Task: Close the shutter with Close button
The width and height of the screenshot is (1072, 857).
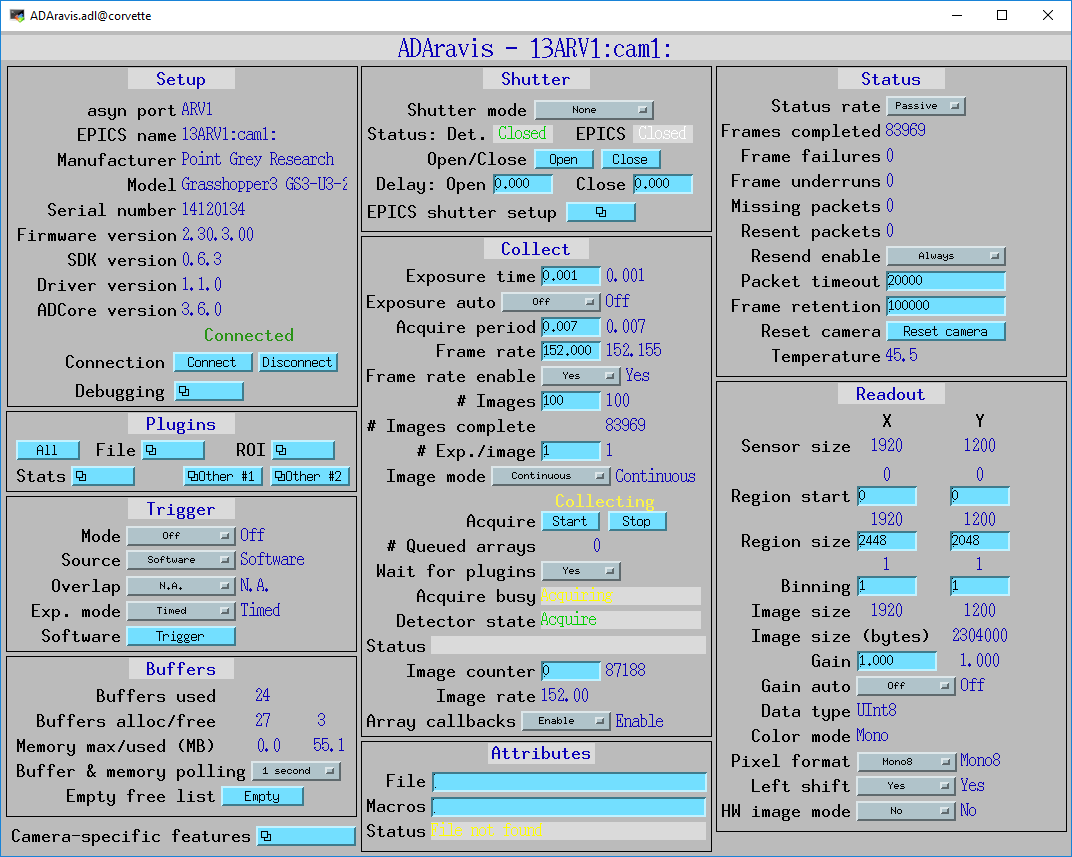Action: (630, 159)
